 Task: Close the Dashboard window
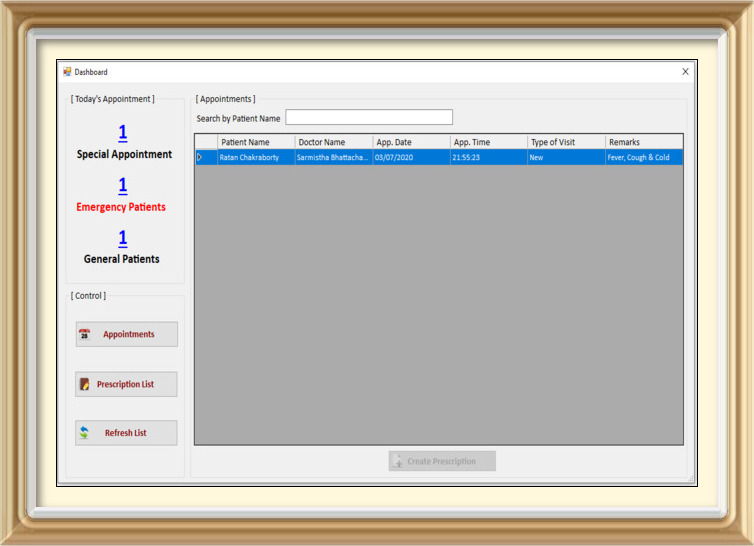click(x=685, y=72)
